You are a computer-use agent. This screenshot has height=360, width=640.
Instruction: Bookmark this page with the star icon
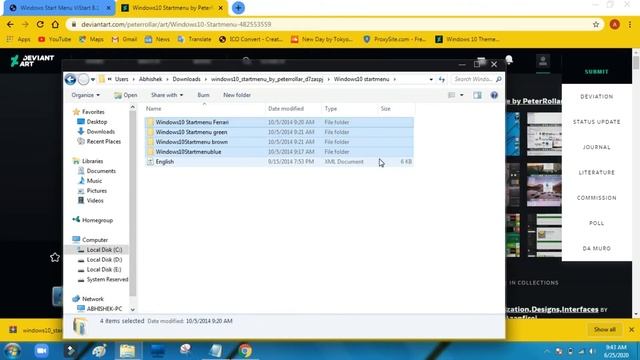point(596,24)
